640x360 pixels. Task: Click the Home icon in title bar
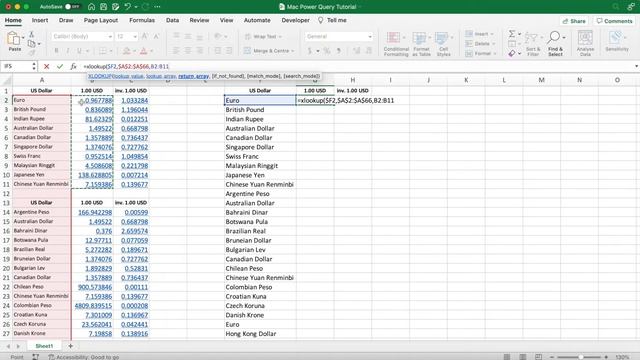coord(91,7)
